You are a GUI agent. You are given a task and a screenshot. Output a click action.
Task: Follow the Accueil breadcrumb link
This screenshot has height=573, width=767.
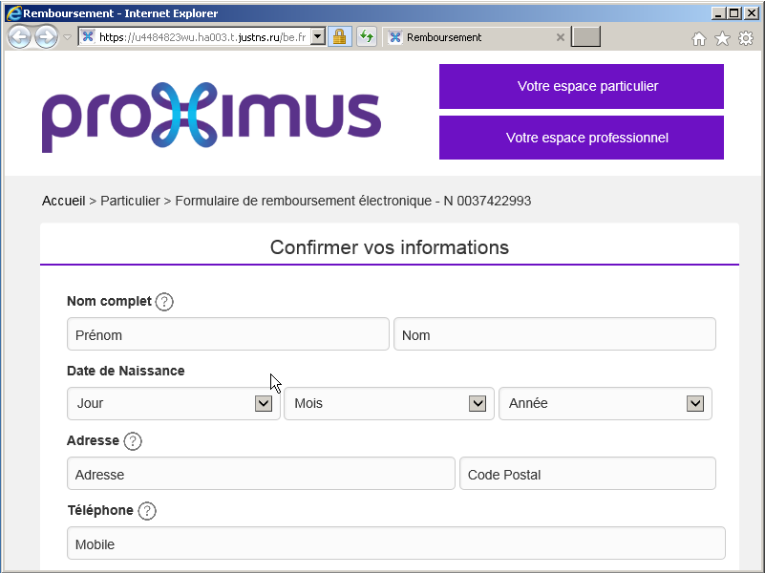(64, 201)
